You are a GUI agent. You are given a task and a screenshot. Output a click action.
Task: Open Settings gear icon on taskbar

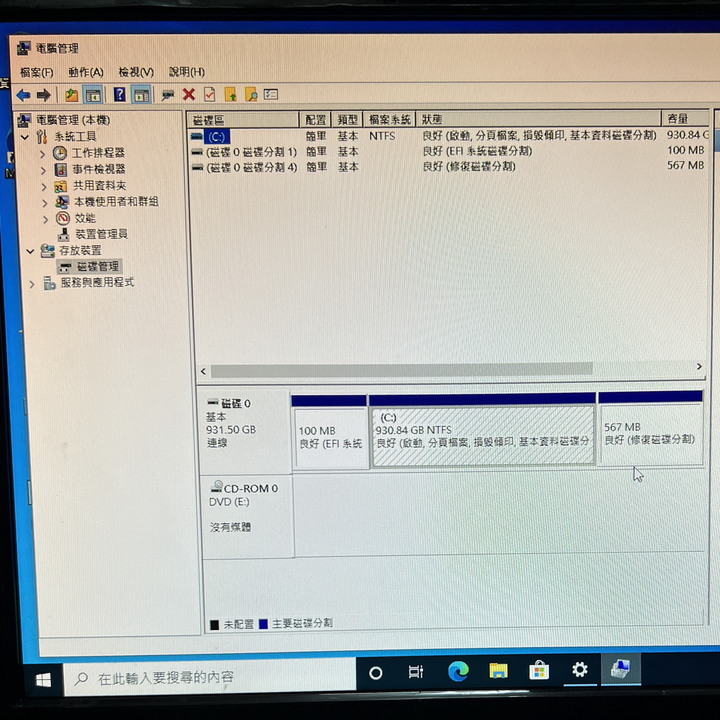click(x=579, y=669)
